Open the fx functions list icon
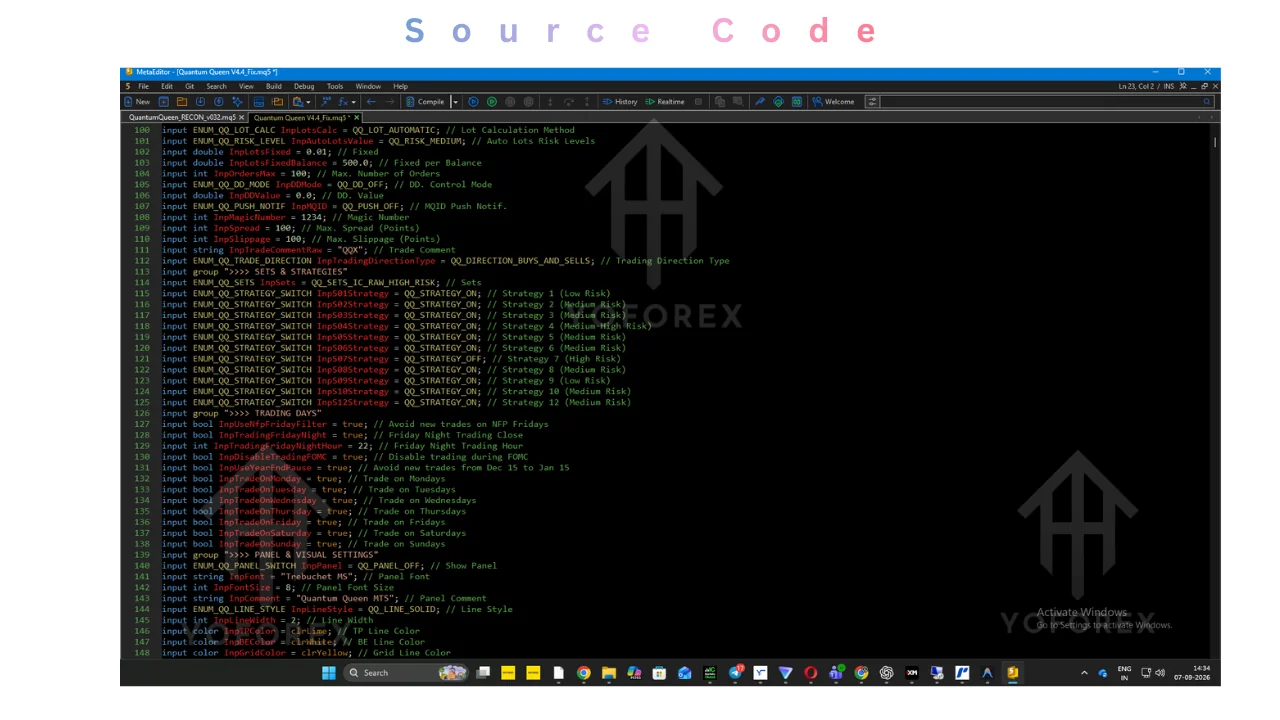 [x=343, y=101]
